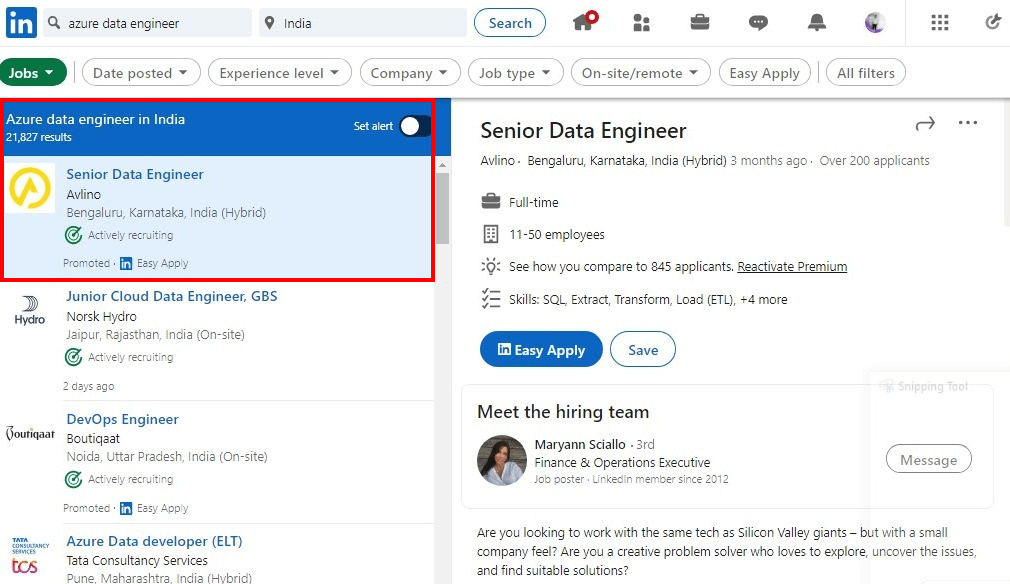Viewport: 1010px width, 584px height.
Task: Expand the On-site/remote filter
Action: 641,73
